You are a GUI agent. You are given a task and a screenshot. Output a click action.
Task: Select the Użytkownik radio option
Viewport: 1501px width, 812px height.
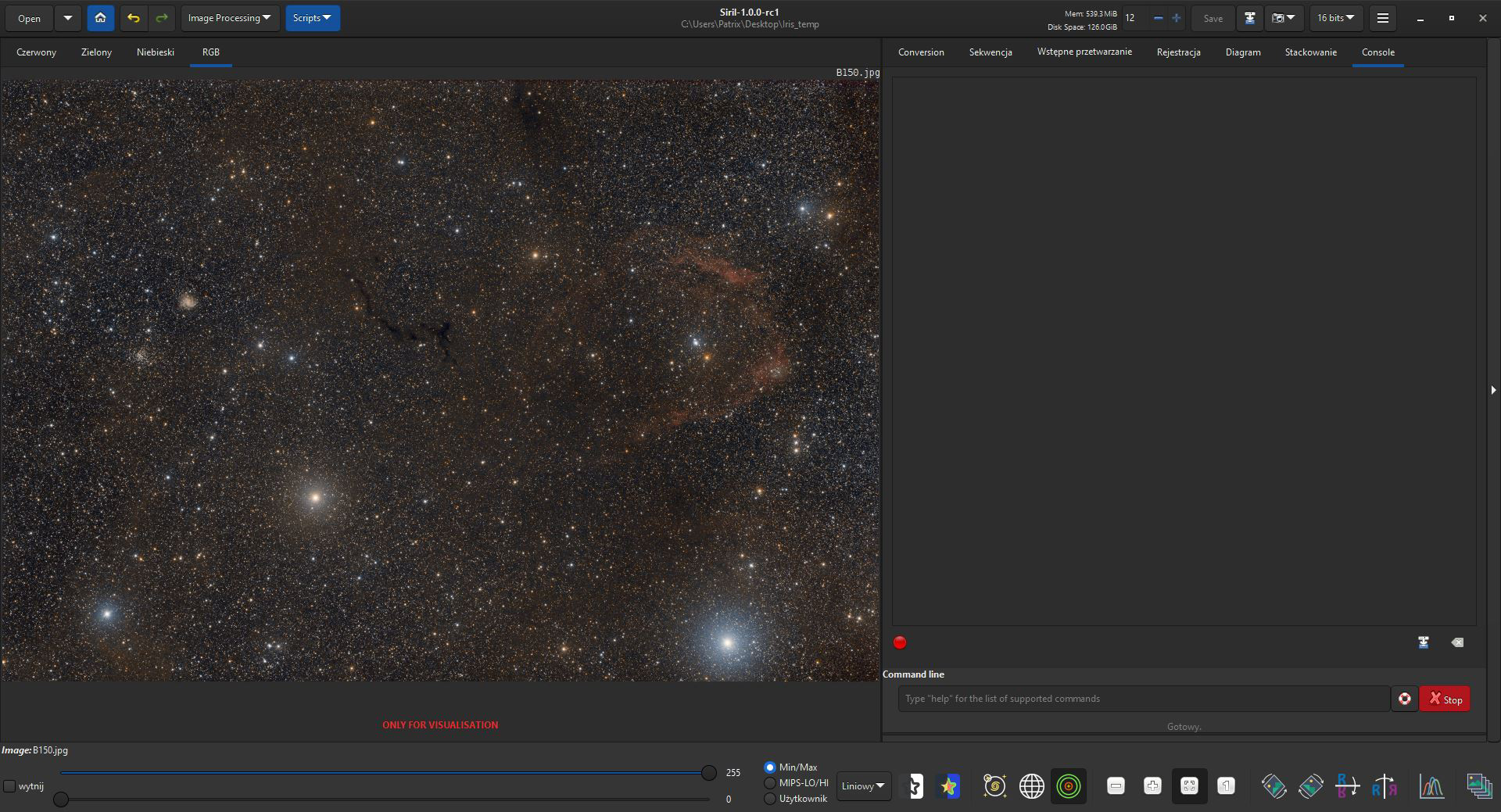pos(770,799)
